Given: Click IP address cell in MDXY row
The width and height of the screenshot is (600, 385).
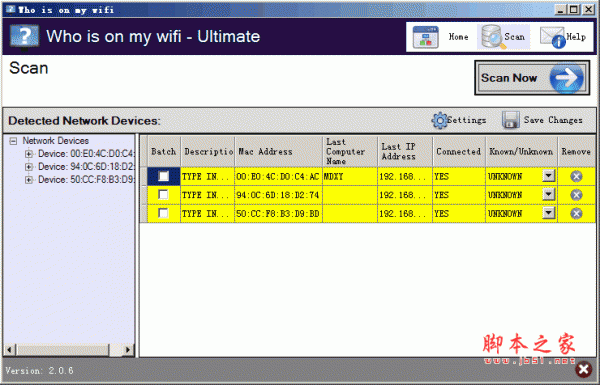Looking at the screenshot, I should pyautogui.click(x=405, y=176).
